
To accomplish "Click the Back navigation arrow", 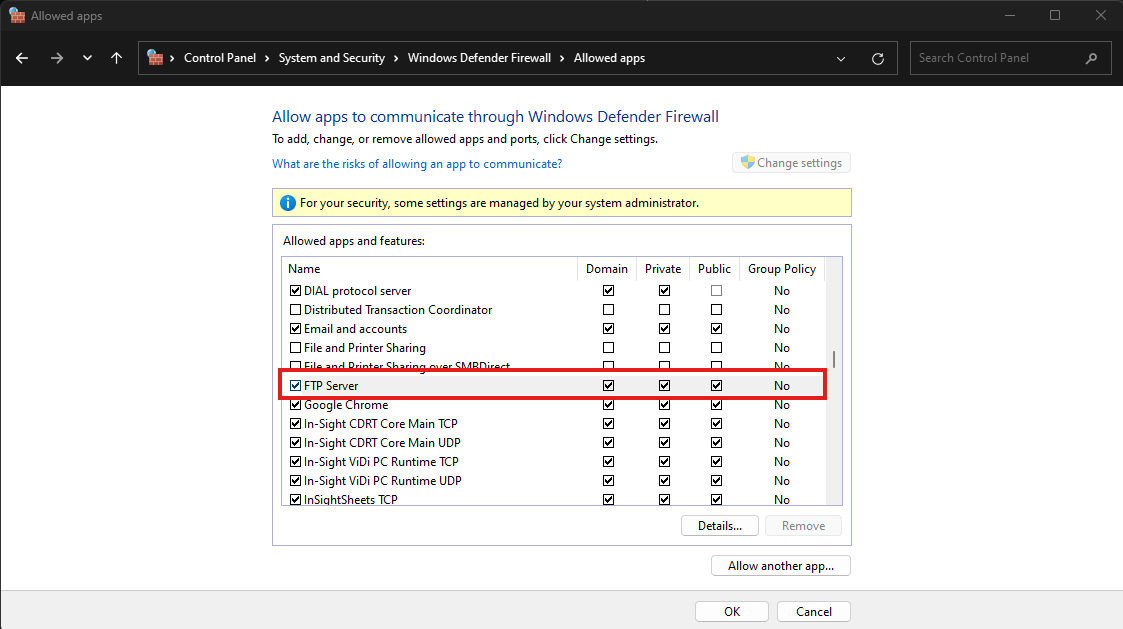I will pyautogui.click(x=22, y=58).
